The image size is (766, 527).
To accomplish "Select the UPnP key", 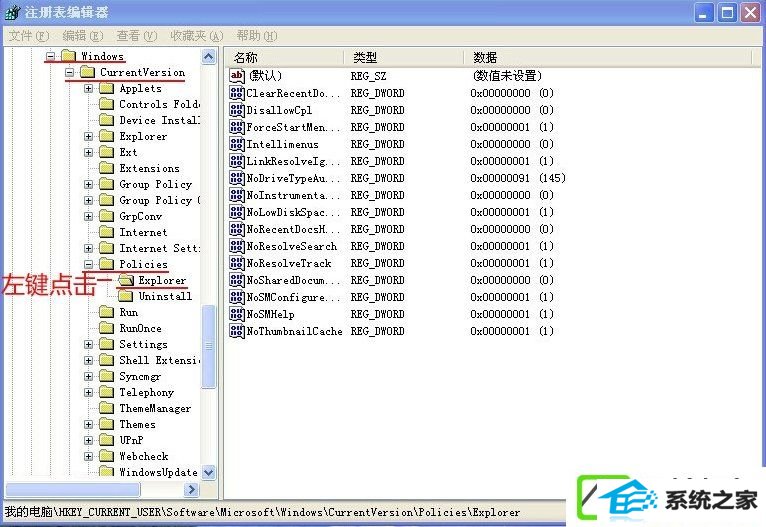I will tap(131, 441).
